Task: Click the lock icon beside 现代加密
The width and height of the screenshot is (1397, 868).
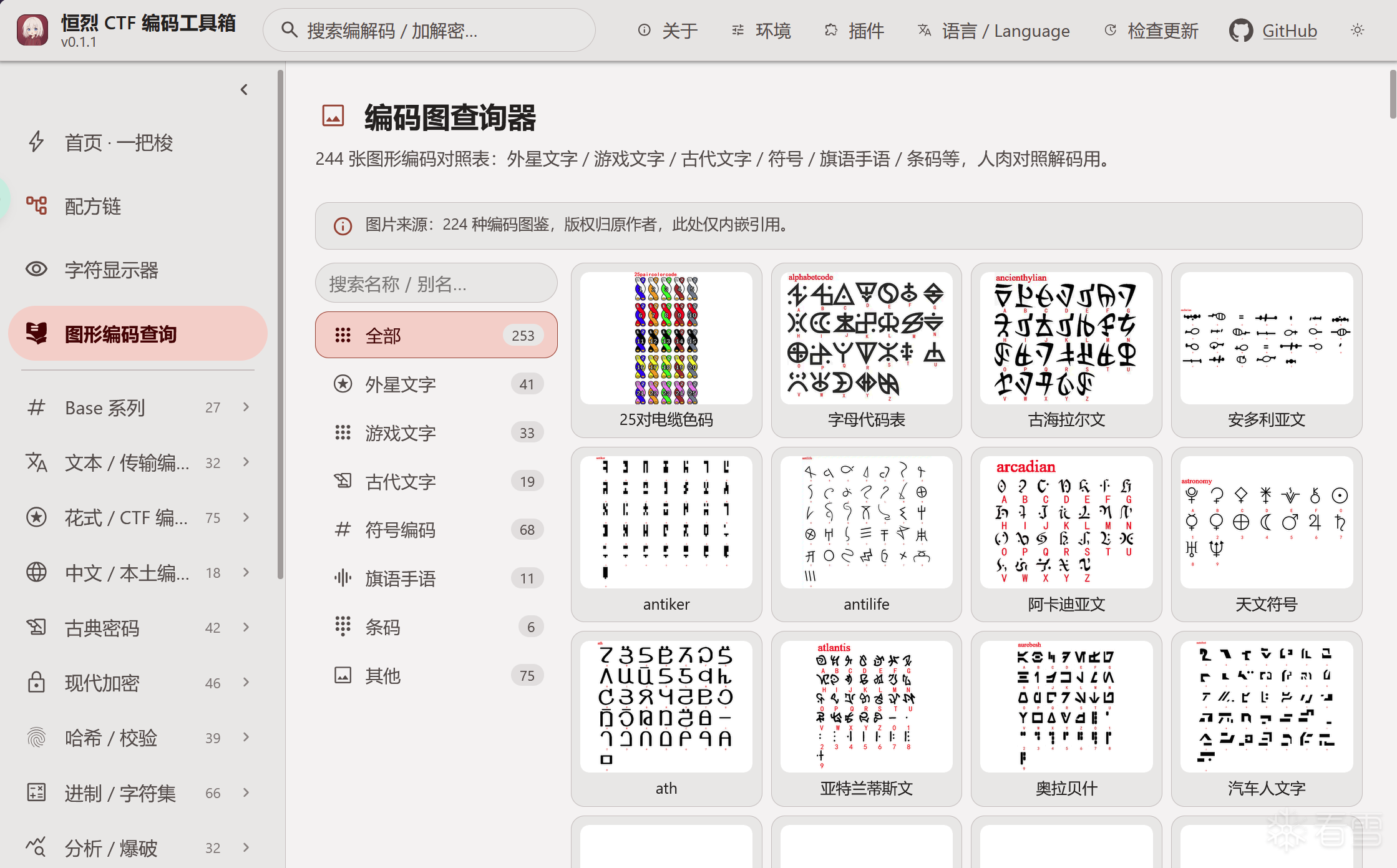Action: (36, 682)
